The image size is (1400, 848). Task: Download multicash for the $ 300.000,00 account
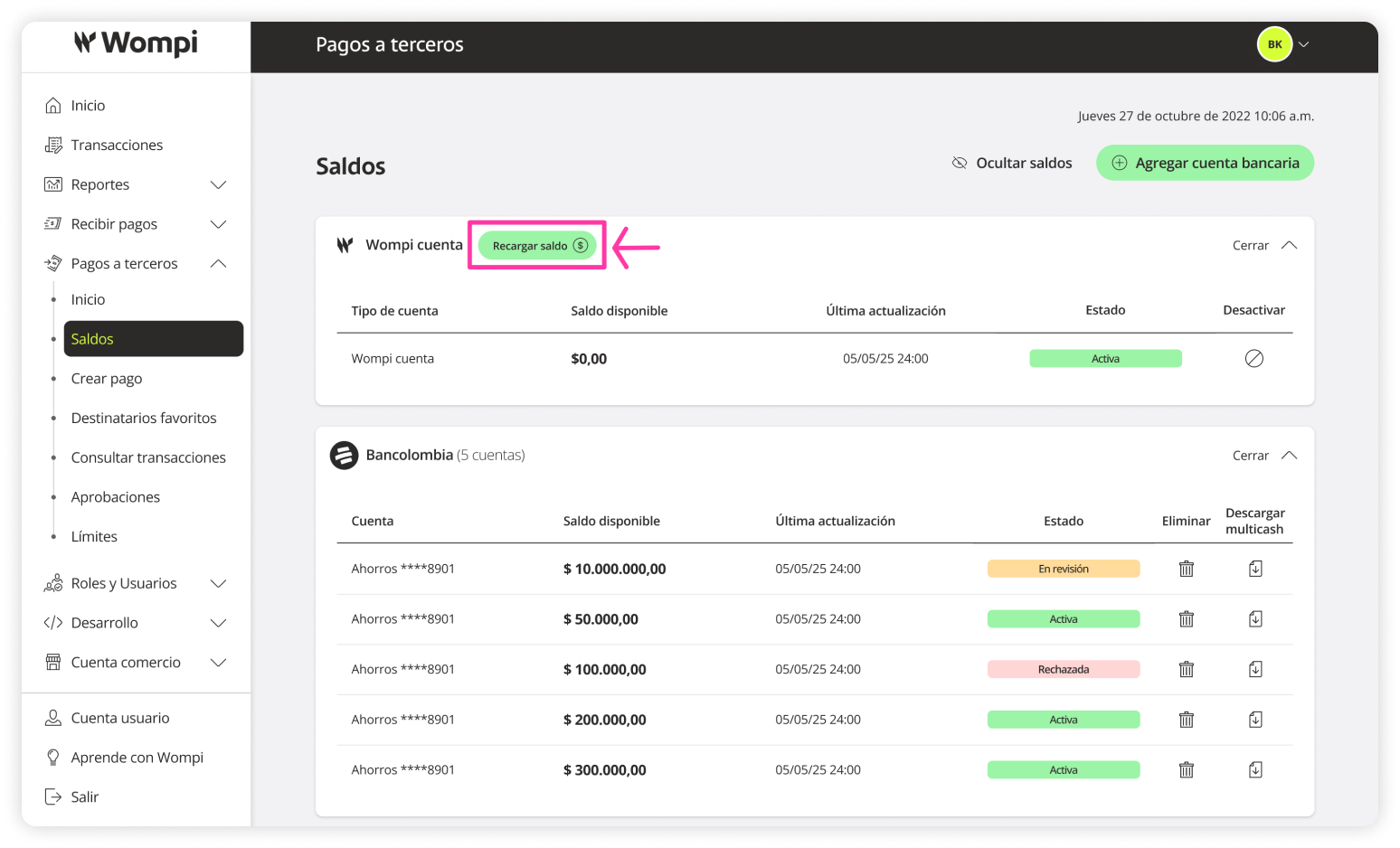point(1255,770)
